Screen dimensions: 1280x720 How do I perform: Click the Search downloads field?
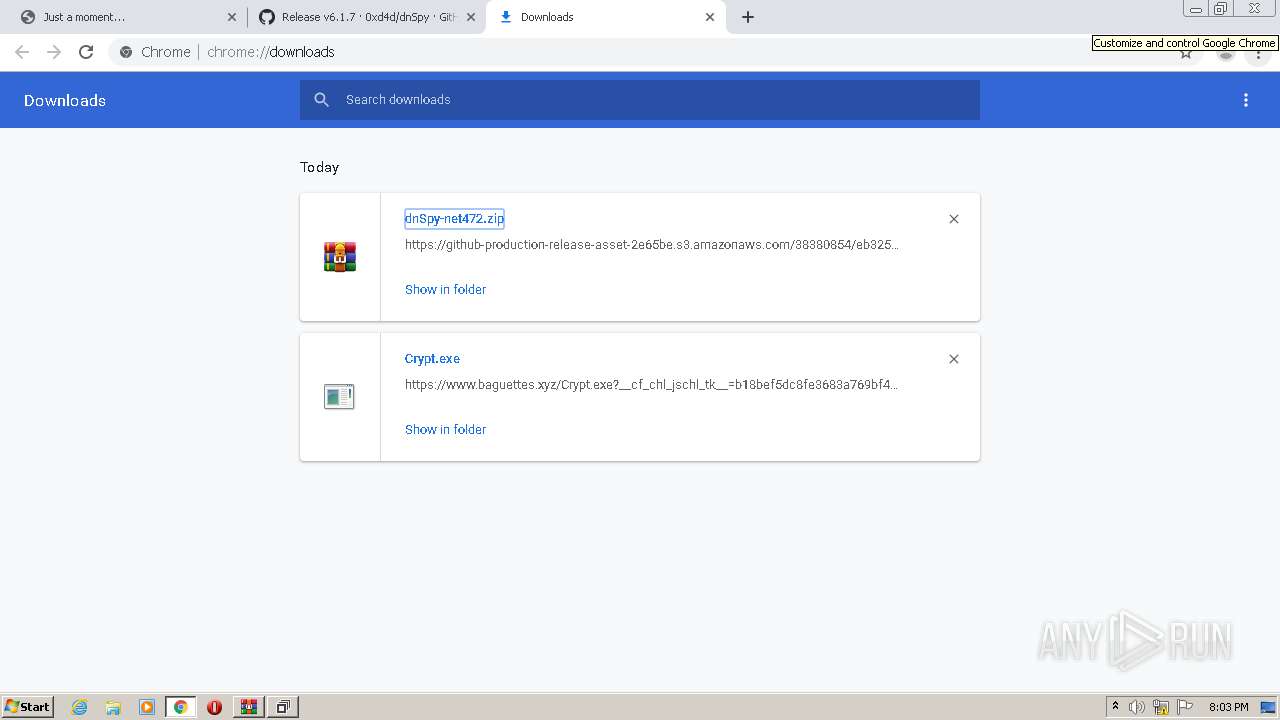point(640,100)
